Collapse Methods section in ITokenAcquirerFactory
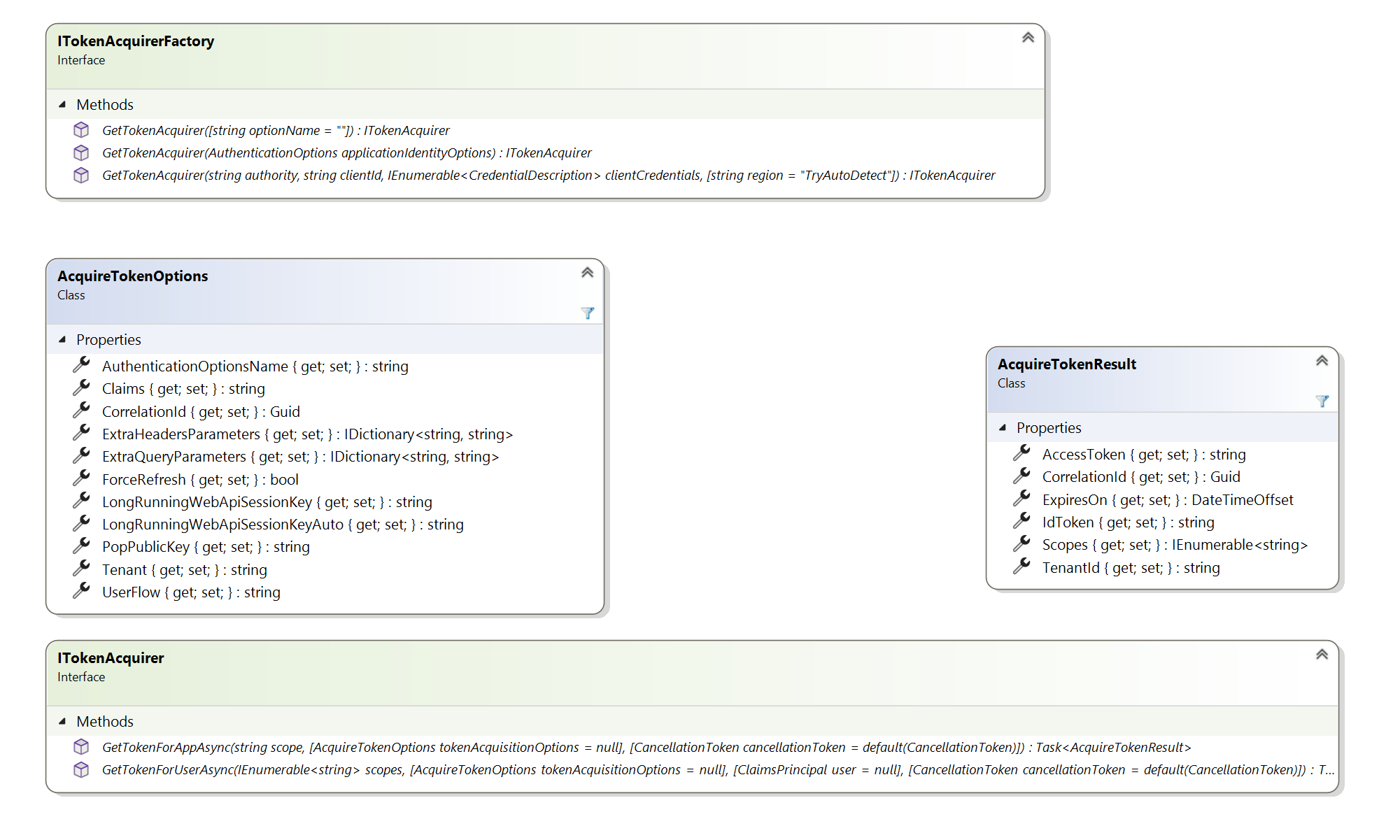This screenshot has height=840, width=1400. pos(62,105)
